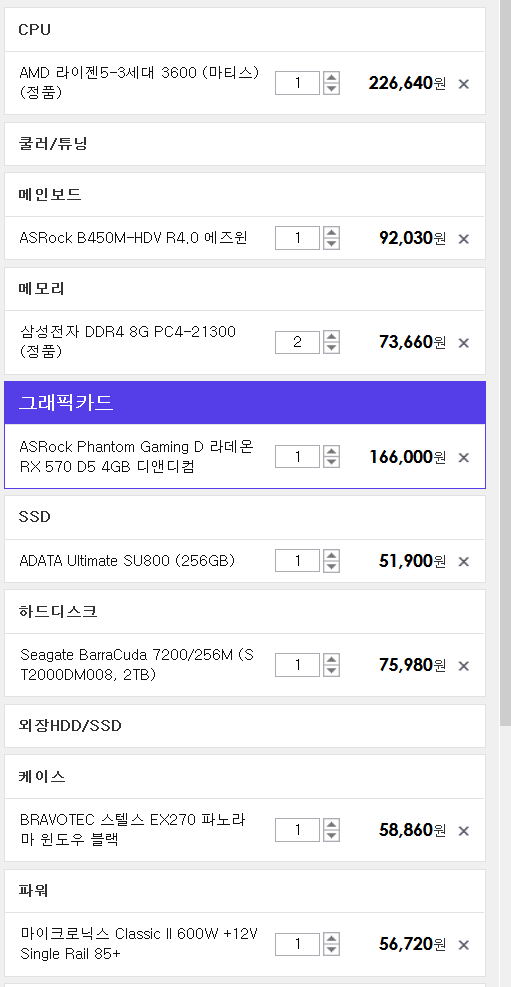Remove the AMD Ryzen 5 3600 CPU item
This screenshot has width=511, height=987.
(464, 84)
